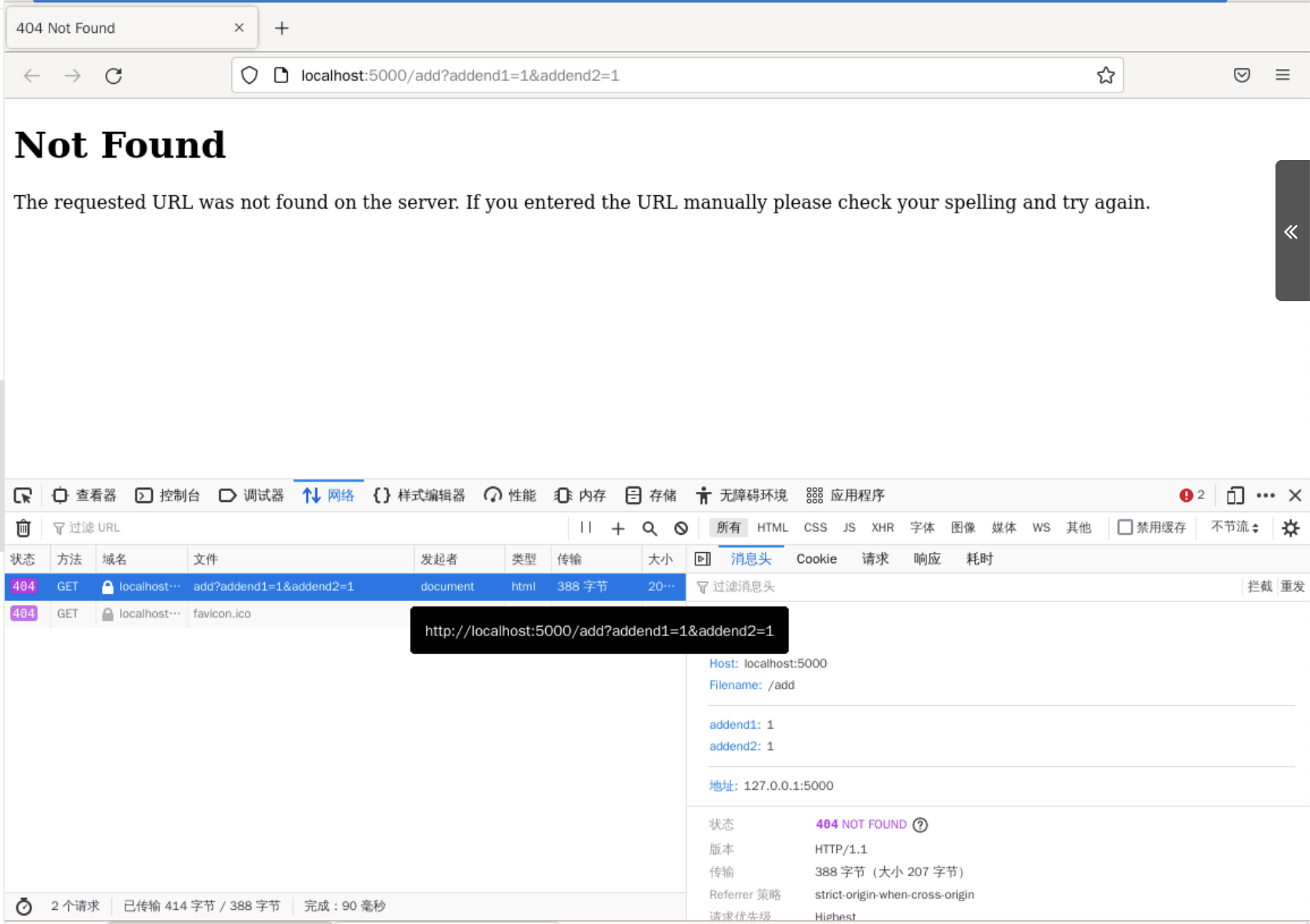Focus the filter URL input field
1310x924 pixels.
point(306,528)
